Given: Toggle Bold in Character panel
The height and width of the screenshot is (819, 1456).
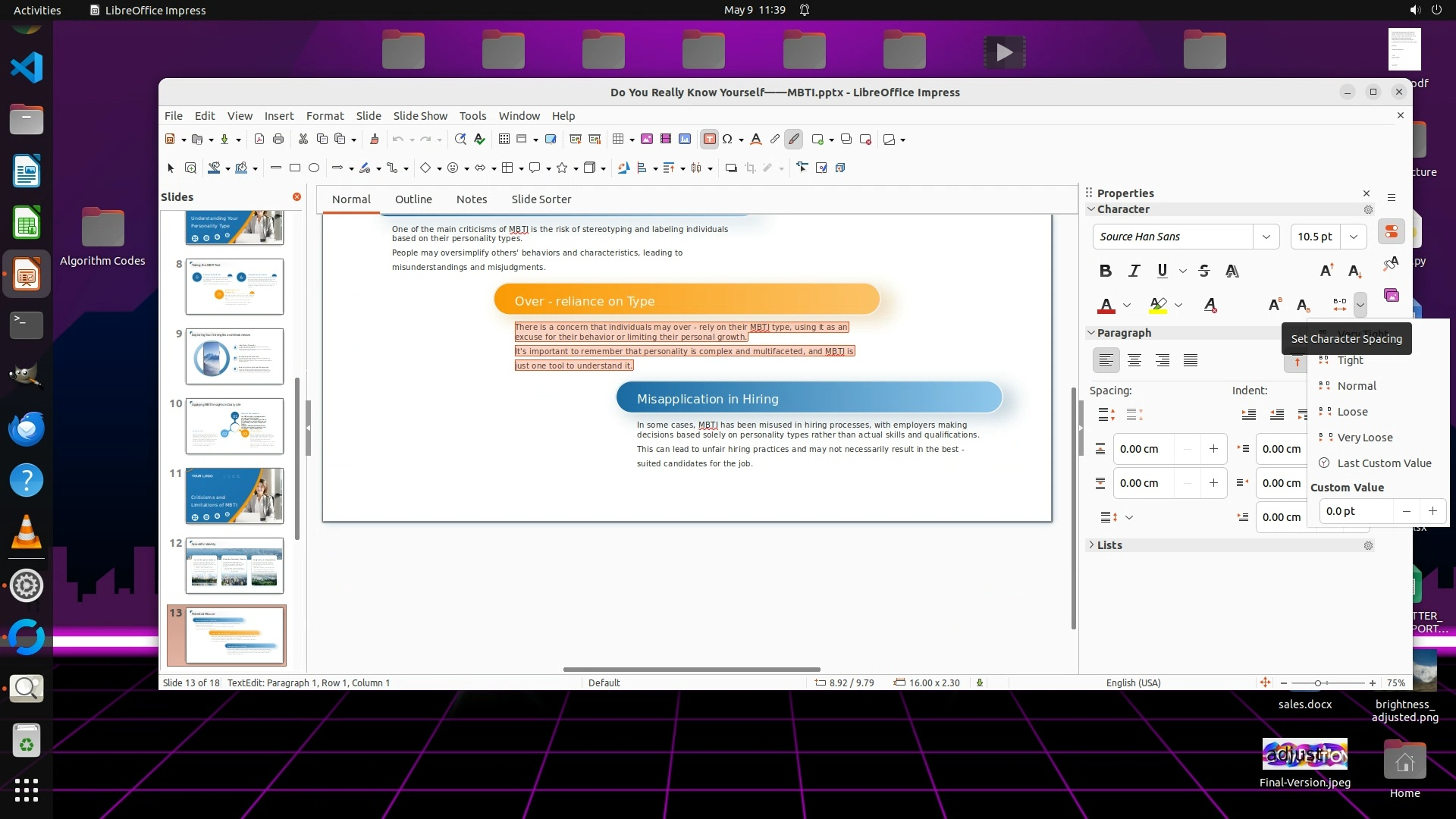Looking at the screenshot, I should tap(1106, 271).
